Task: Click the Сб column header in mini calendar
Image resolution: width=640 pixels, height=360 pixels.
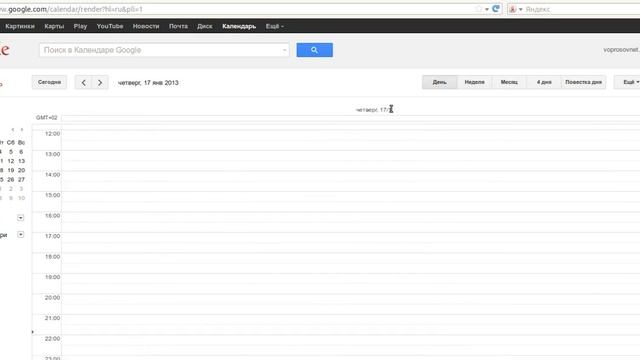Action: pyautogui.click(x=11, y=142)
